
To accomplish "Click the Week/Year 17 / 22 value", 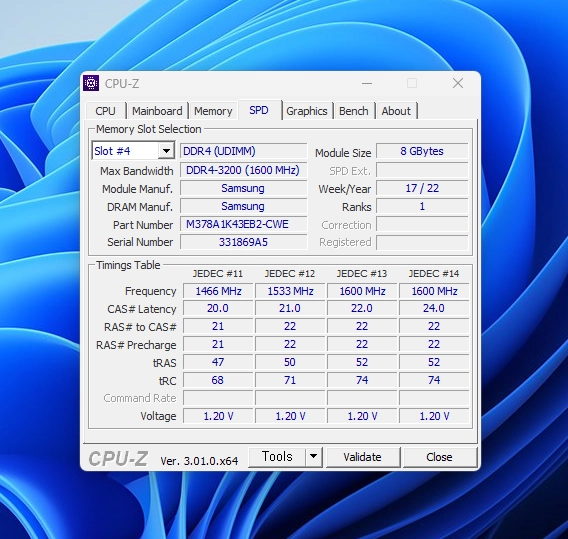I will click(422, 188).
